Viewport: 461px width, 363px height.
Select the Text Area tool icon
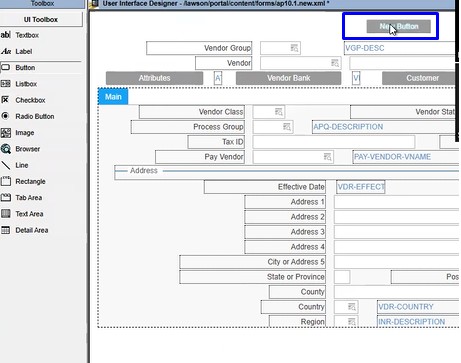[6, 214]
